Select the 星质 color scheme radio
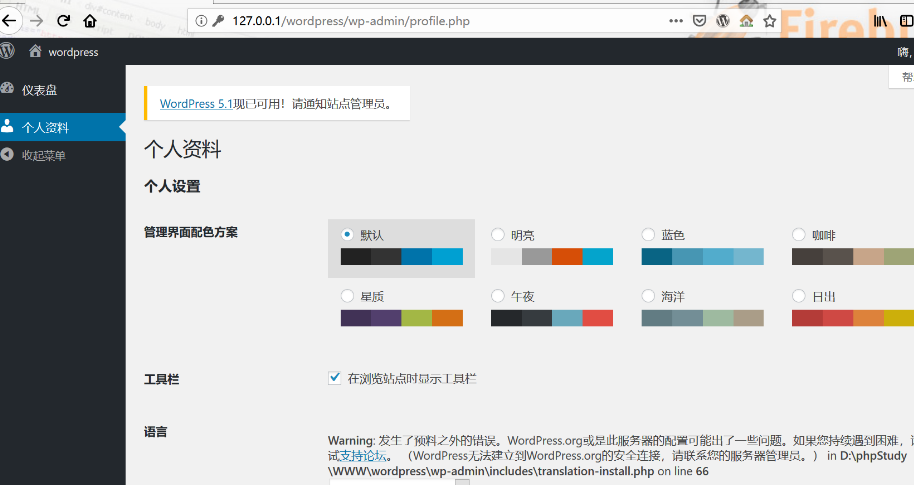The width and height of the screenshot is (914, 485). pyautogui.click(x=347, y=296)
